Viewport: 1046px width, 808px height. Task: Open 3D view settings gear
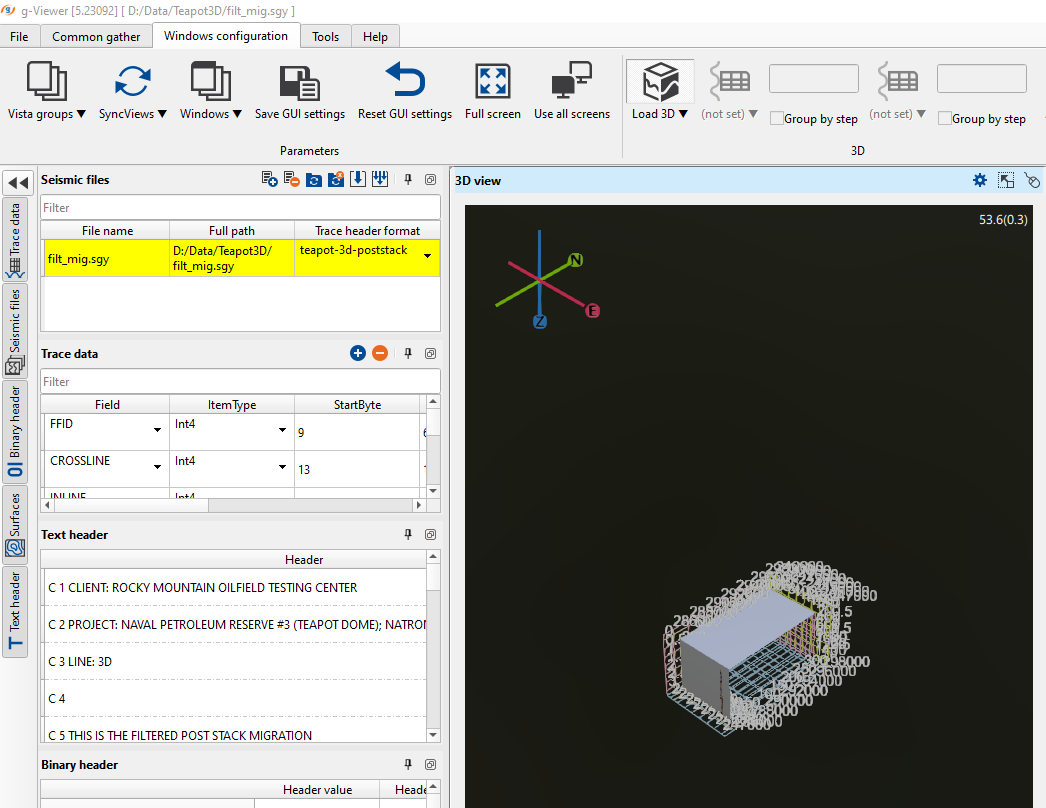click(980, 181)
